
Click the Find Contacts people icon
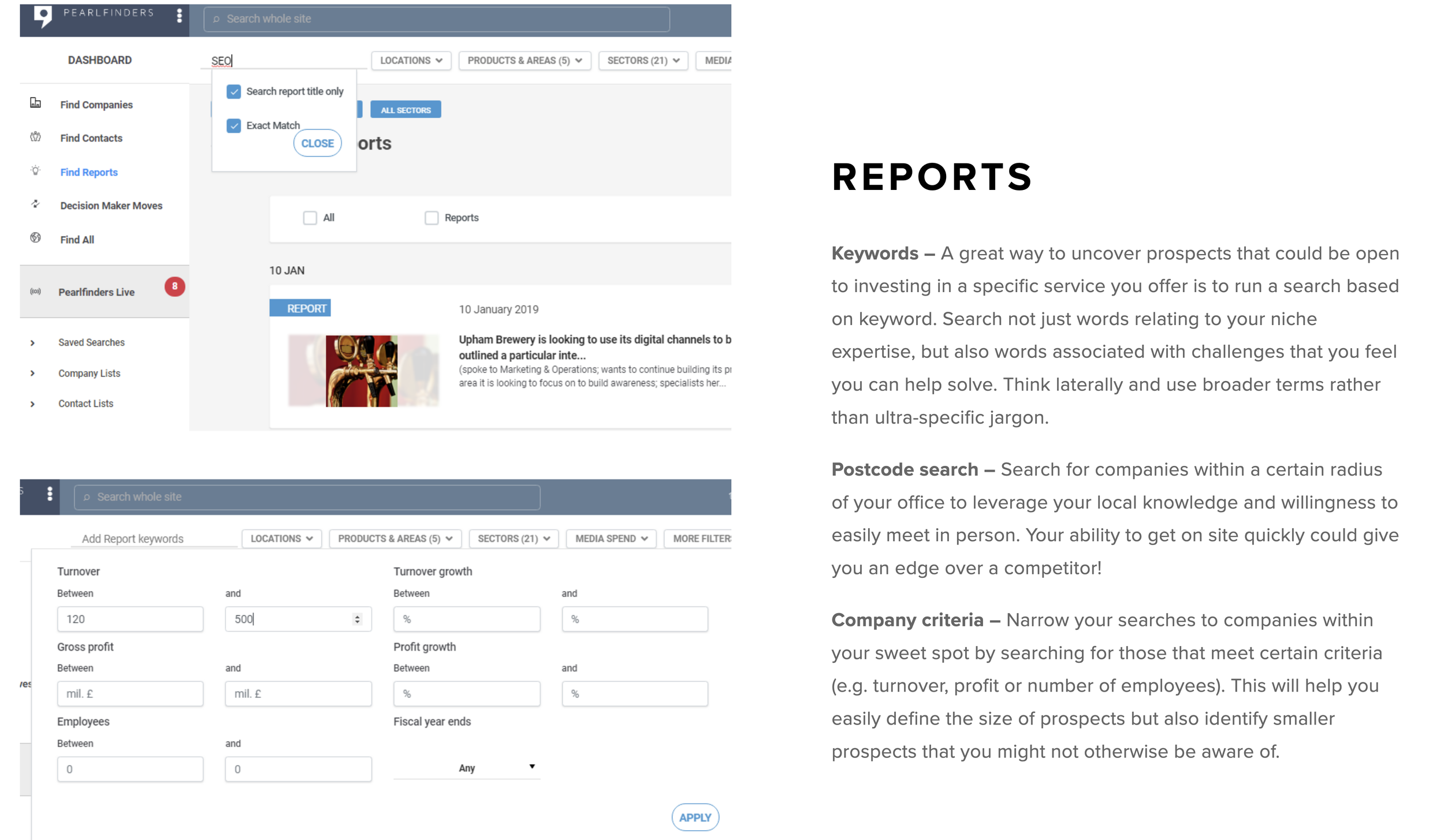[x=35, y=137]
